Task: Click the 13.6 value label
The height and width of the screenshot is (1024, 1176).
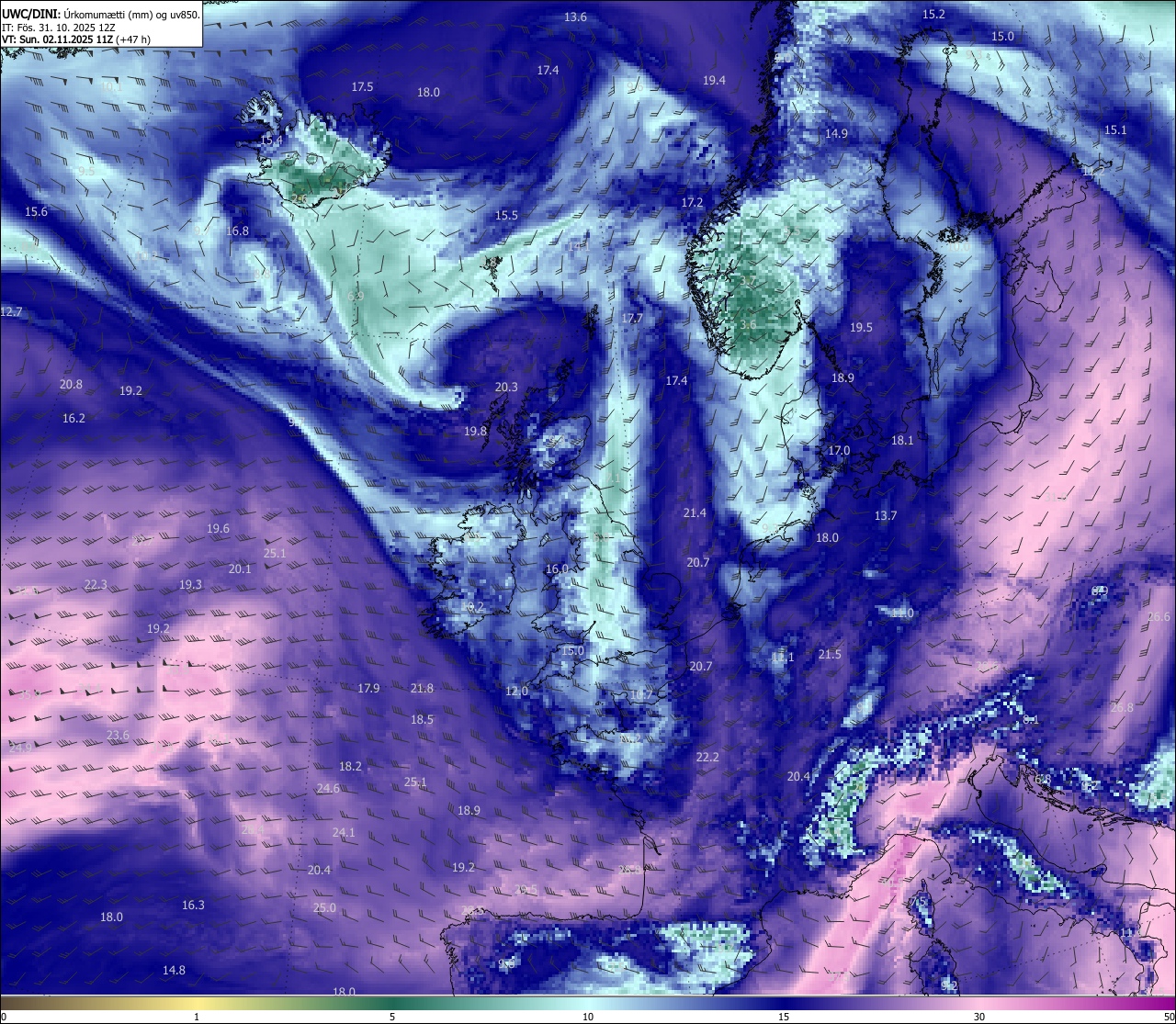Action: click(x=575, y=17)
